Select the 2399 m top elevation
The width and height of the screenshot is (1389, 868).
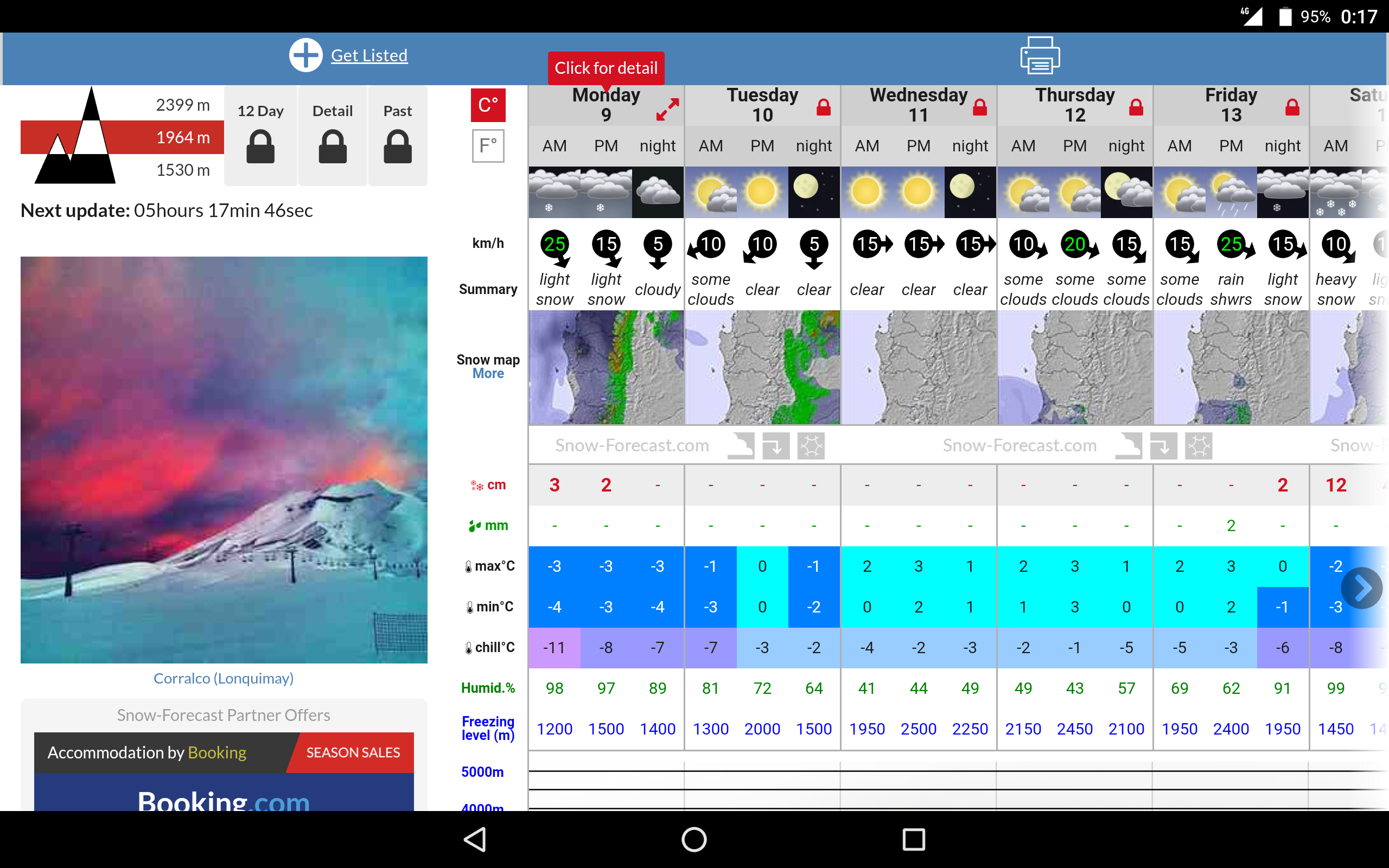pyautogui.click(x=182, y=105)
